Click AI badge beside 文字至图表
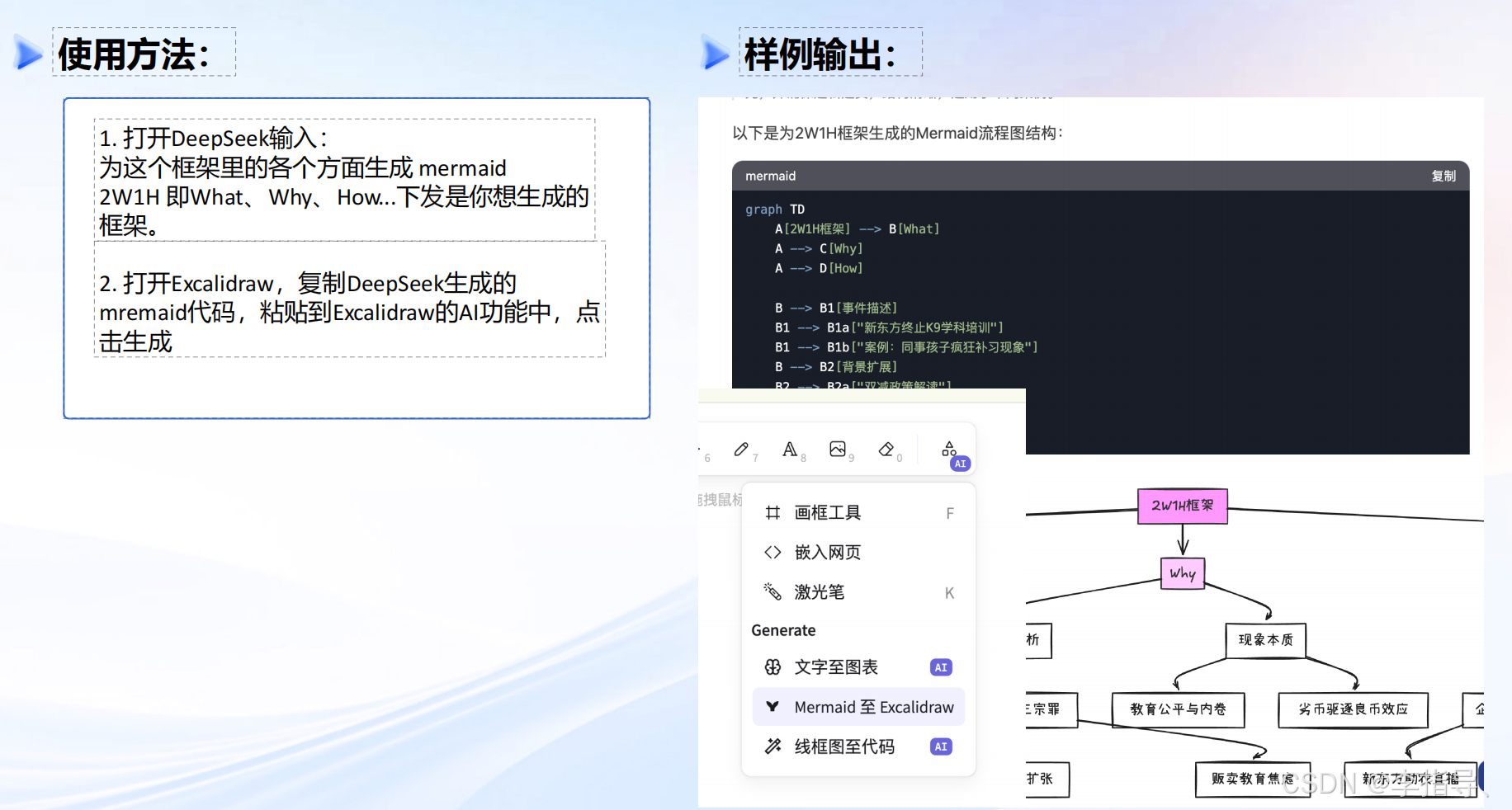This screenshot has width=1512, height=810. [x=941, y=667]
